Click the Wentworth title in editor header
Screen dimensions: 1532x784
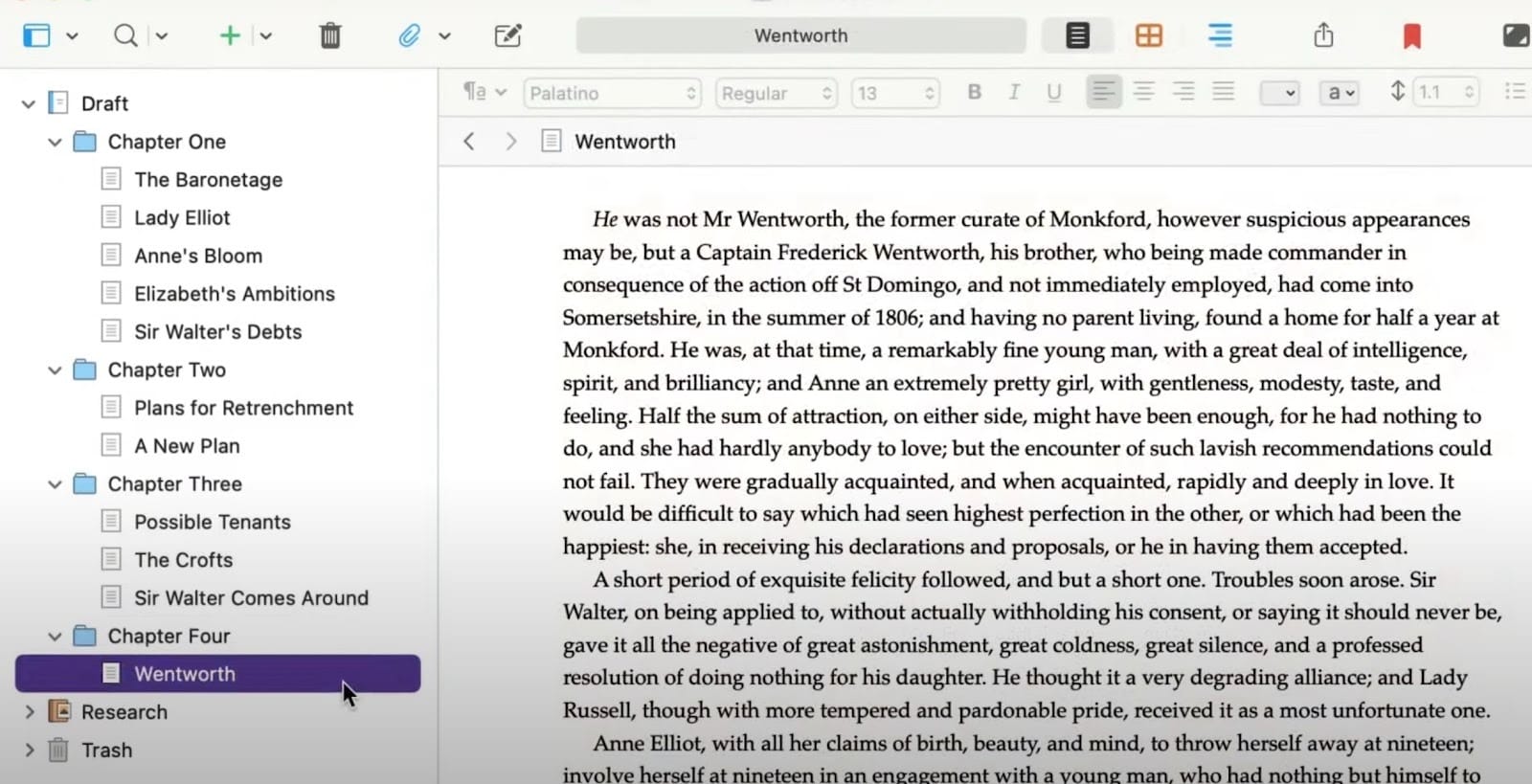click(x=625, y=142)
